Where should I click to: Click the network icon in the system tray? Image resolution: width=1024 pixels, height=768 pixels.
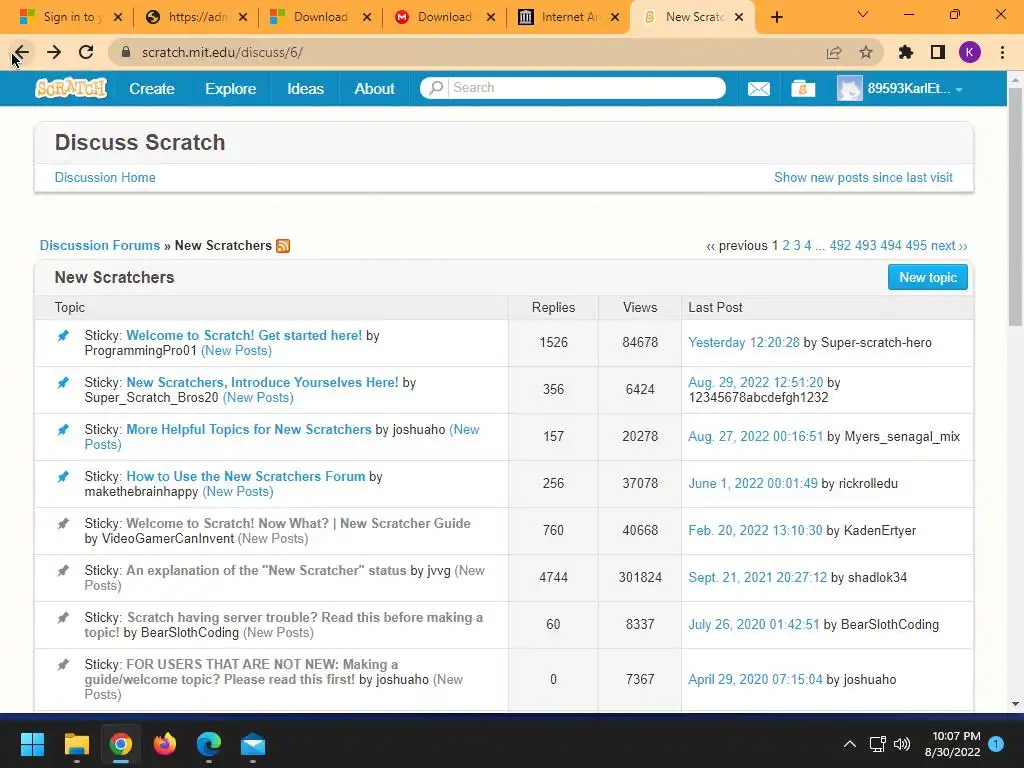click(877, 744)
